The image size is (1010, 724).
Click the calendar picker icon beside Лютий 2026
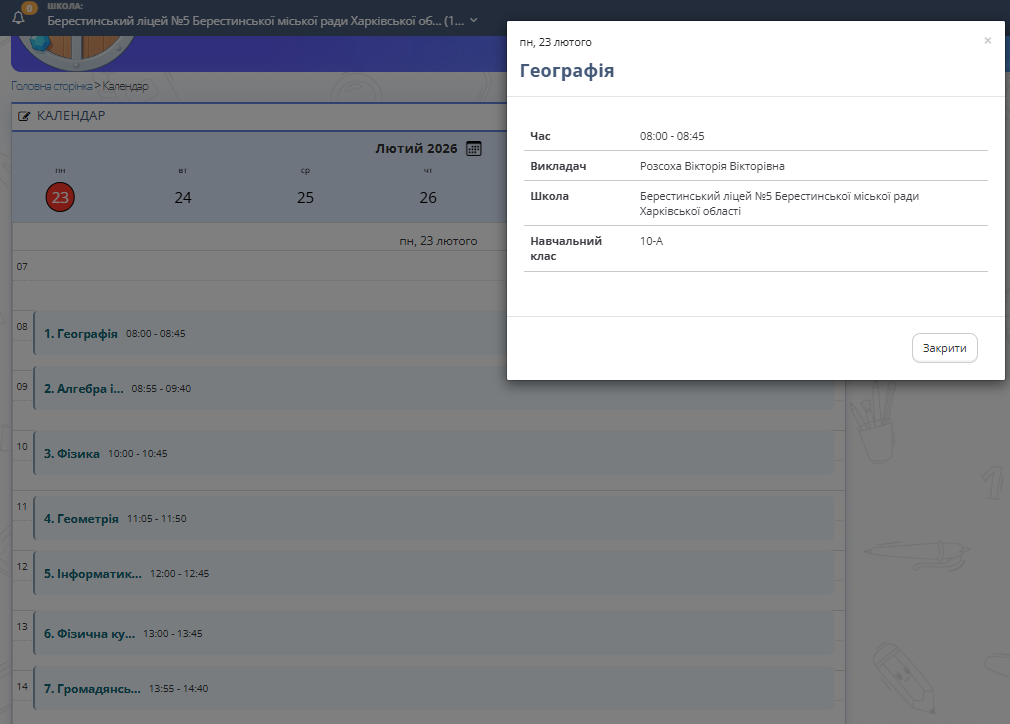(474, 149)
